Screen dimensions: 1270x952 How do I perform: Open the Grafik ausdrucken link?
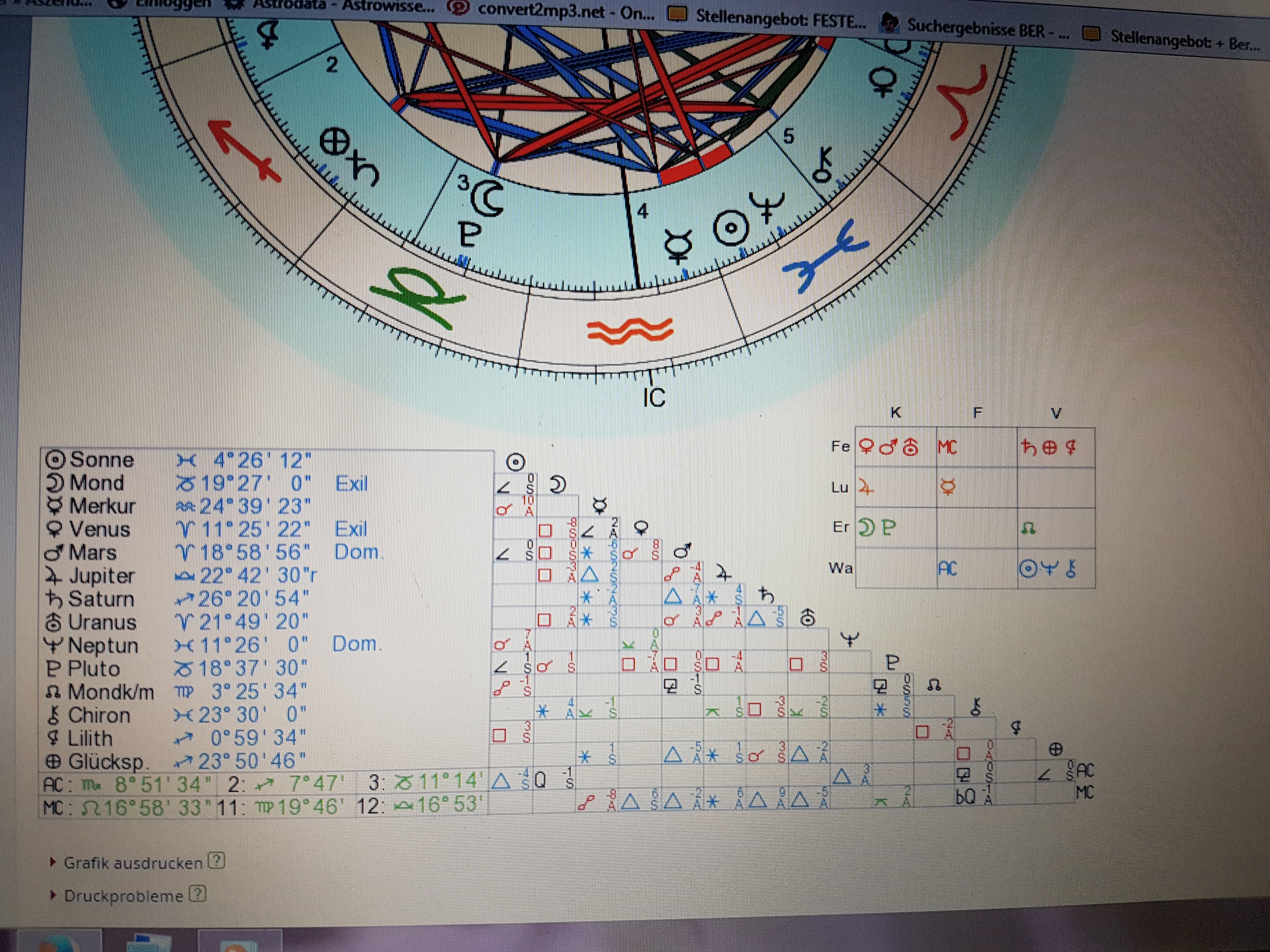[133, 863]
